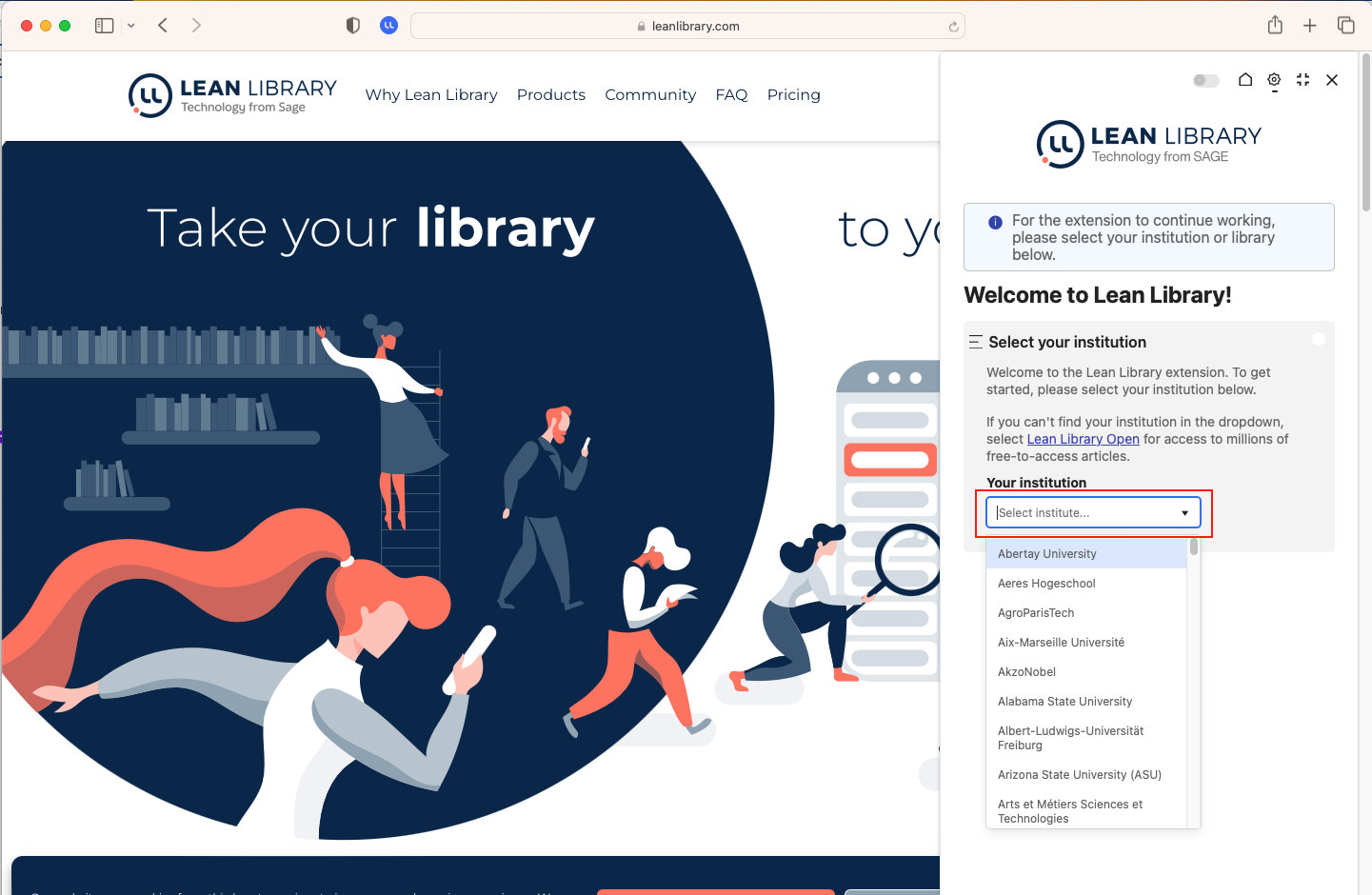Click the Safari privacy shield icon
1372x895 pixels.
[x=353, y=26]
